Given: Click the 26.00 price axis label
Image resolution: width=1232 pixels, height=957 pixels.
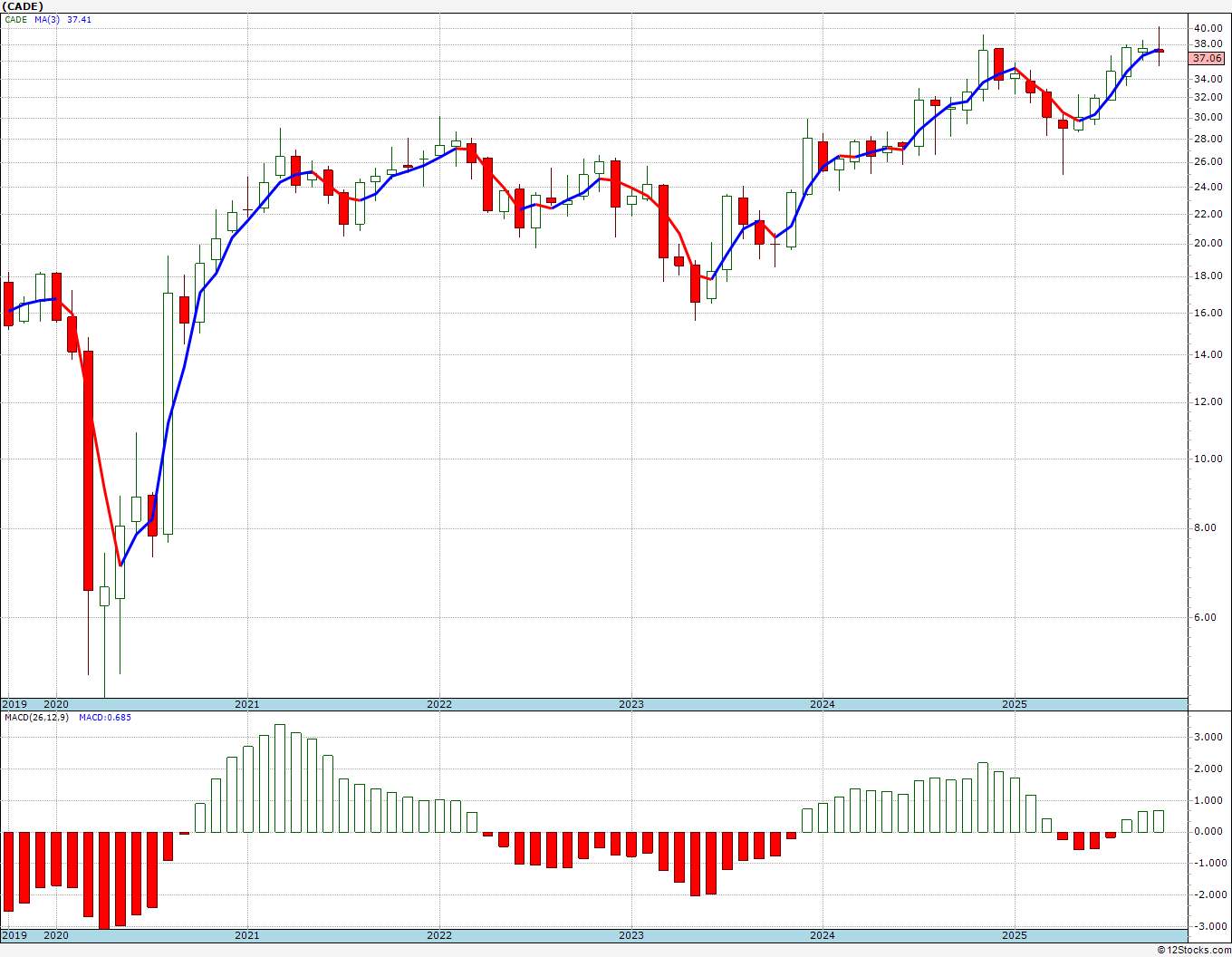Looking at the screenshot, I should click(x=1208, y=162).
